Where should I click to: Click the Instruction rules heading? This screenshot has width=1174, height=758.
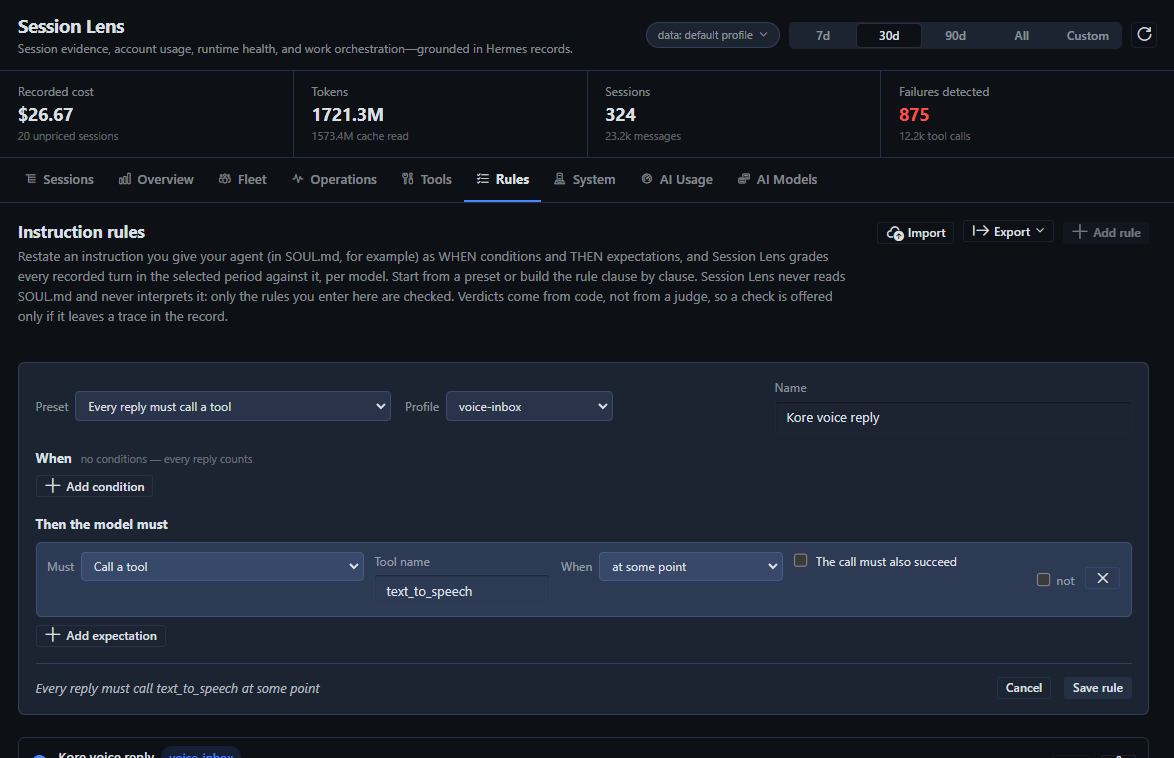point(82,232)
